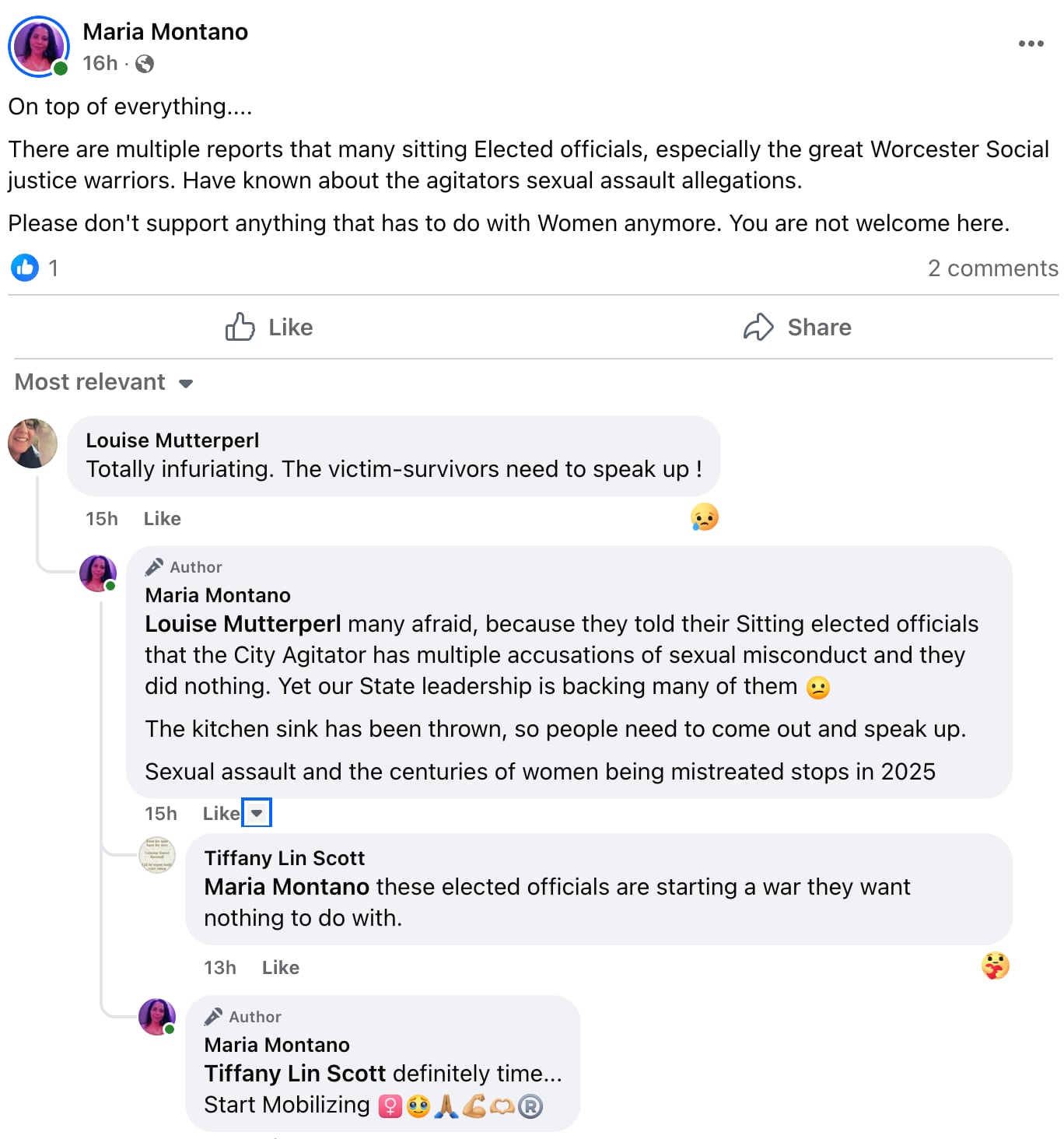1064x1139 pixels.
Task: Open the post options three-dot menu
Action: 1031,44
